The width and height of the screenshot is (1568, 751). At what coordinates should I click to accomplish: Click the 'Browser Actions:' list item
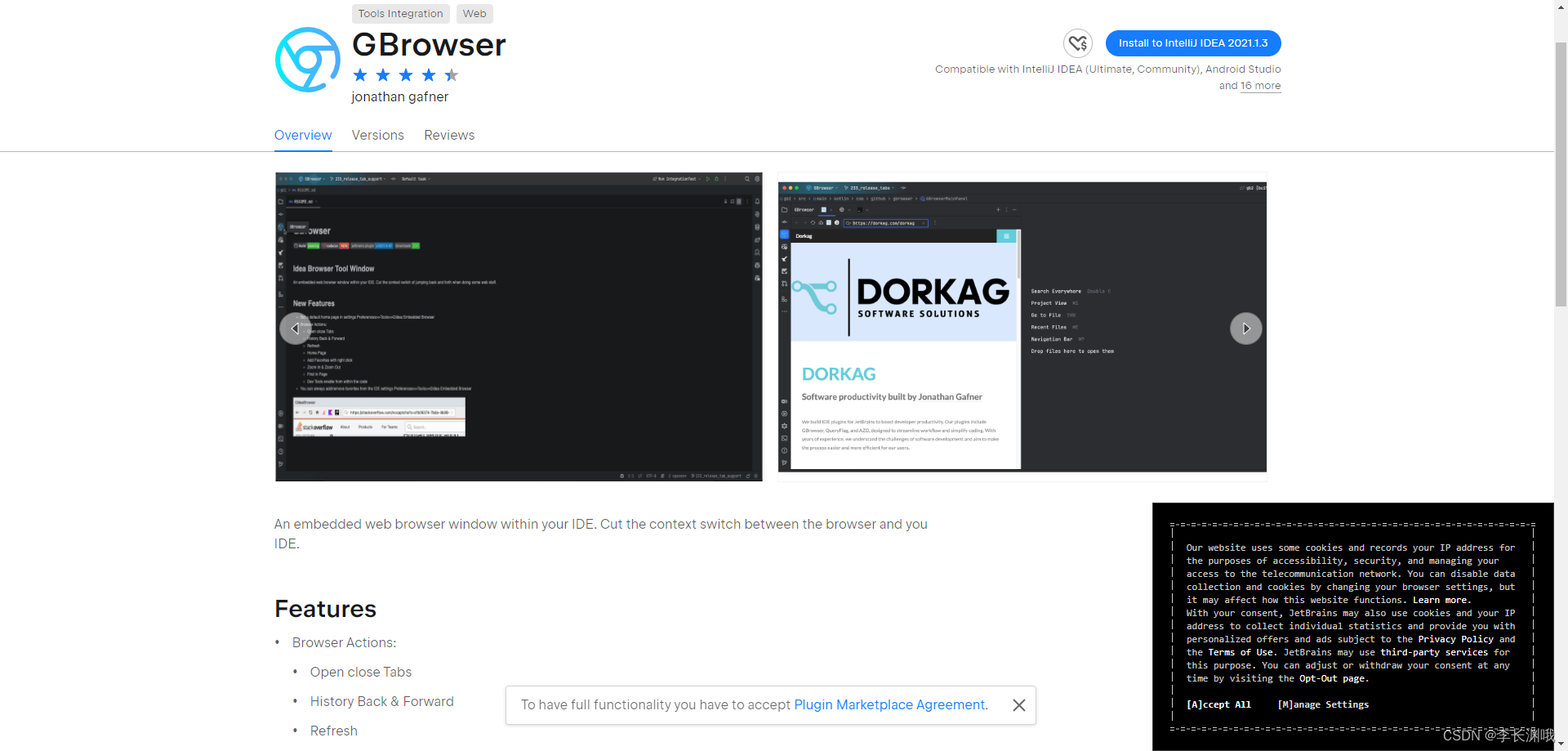345,643
